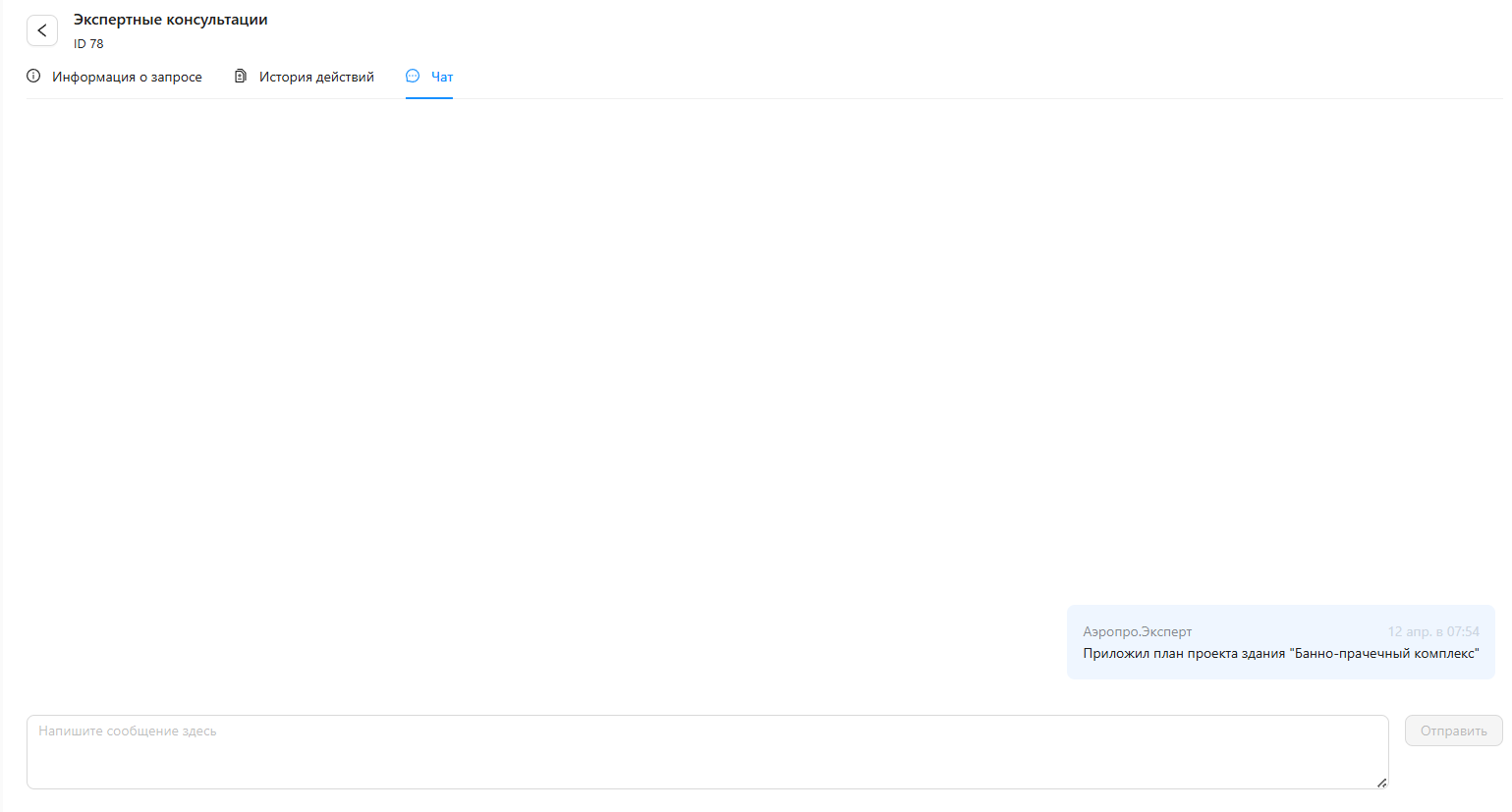This screenshot has width=1512, height=812.
Task: Click the sender name Аэропро.Эксперт
Action: [1137, 631]
